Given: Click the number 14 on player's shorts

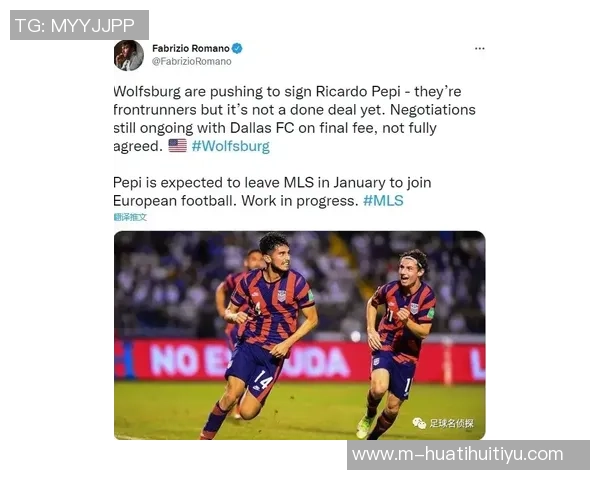Looking at the screenshot, I should click(263, 379).
